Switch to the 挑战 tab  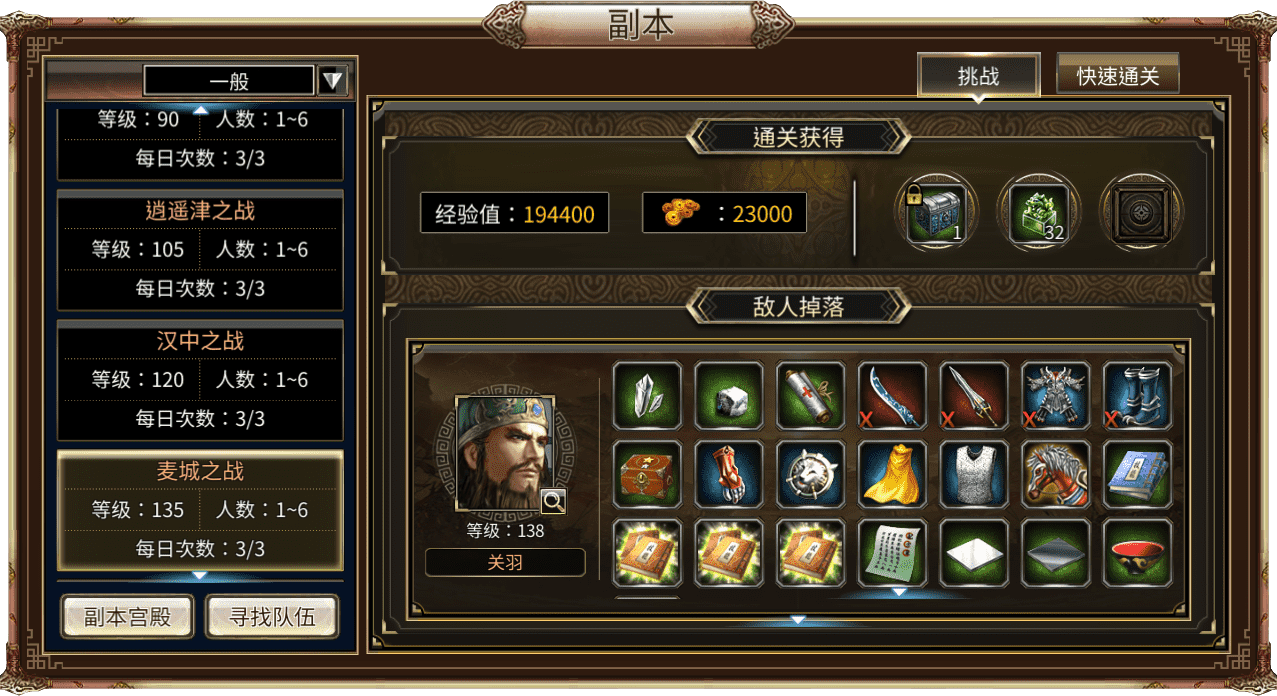pos(979,76)
